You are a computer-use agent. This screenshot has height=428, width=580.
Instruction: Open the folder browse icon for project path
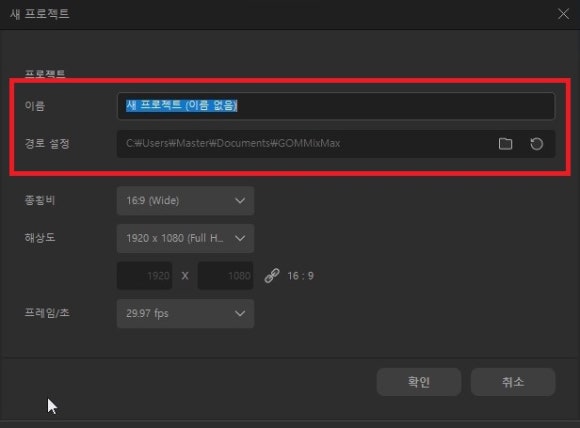(x=505, y=144)
